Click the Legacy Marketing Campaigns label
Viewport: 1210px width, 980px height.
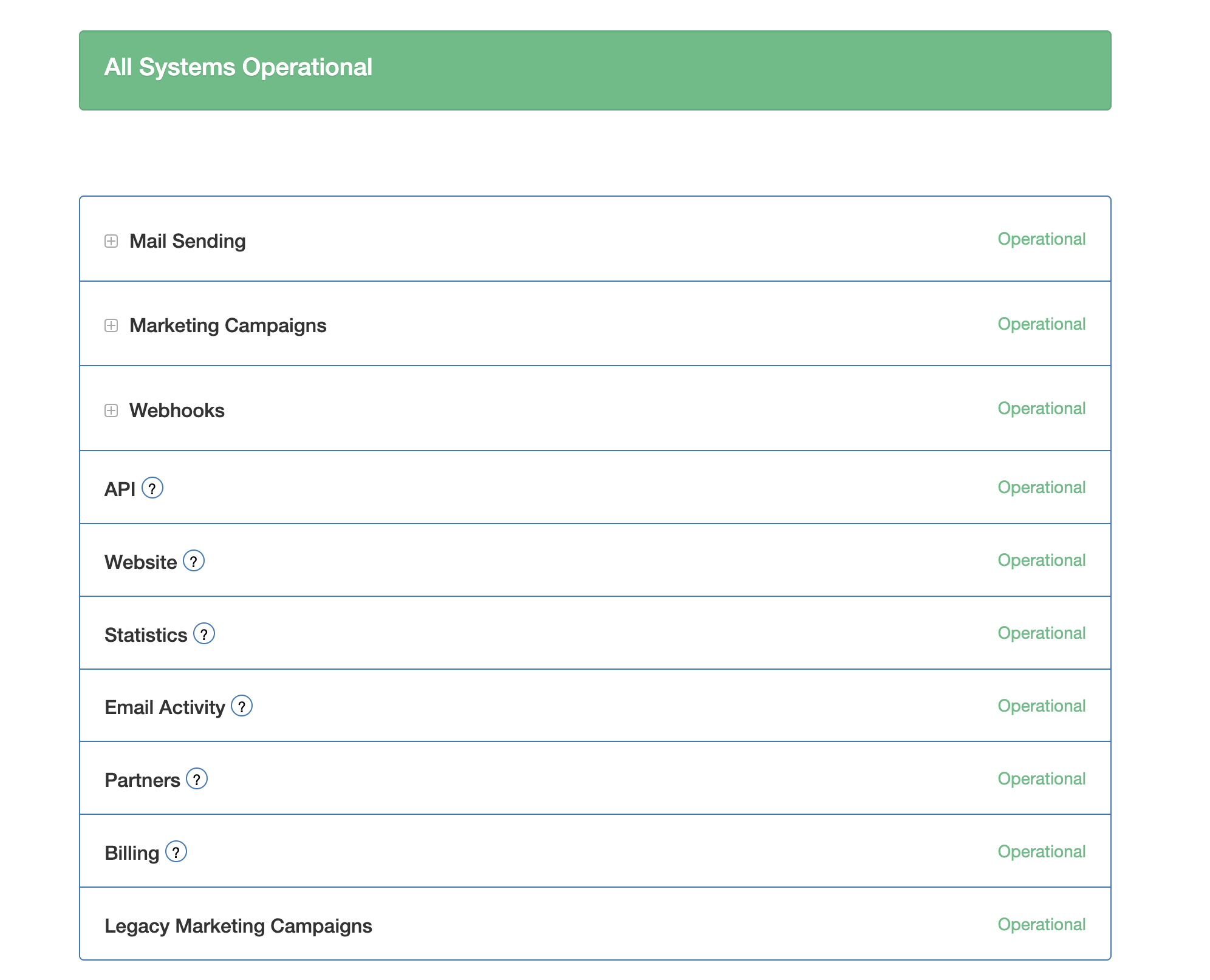click(238, 926)
